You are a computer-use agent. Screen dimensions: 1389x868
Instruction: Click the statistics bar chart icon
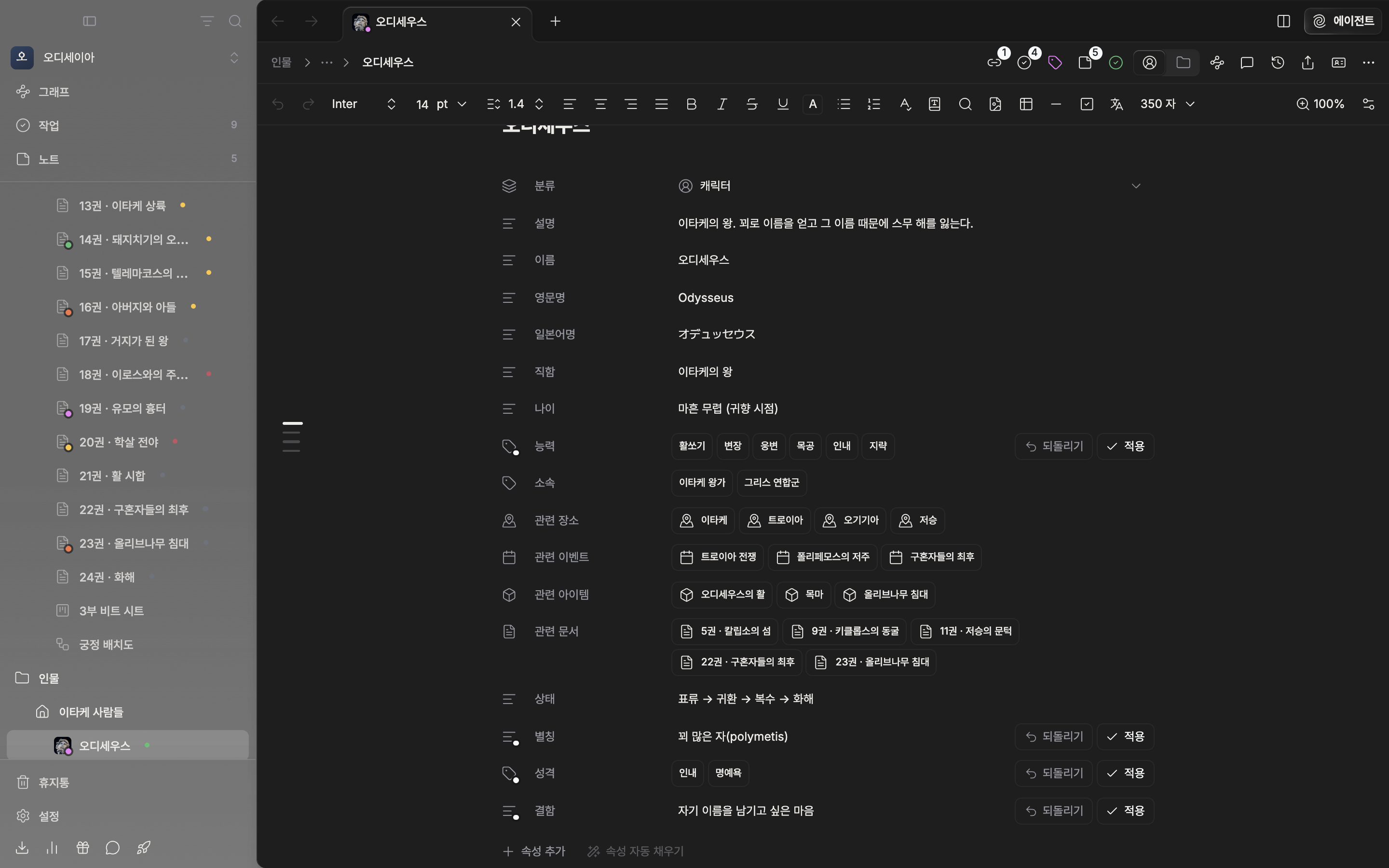click(52, 848)
